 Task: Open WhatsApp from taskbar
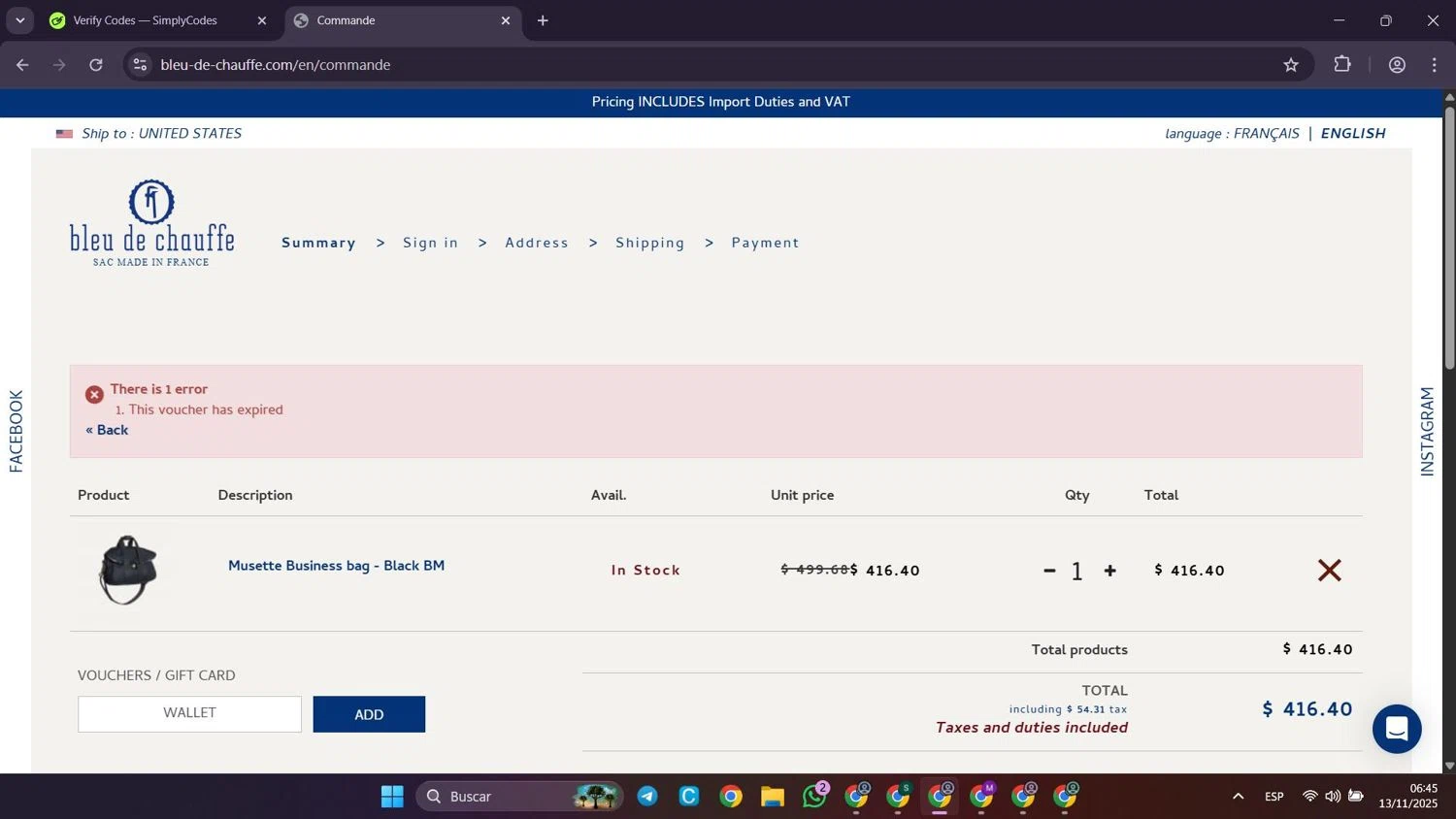814,797
